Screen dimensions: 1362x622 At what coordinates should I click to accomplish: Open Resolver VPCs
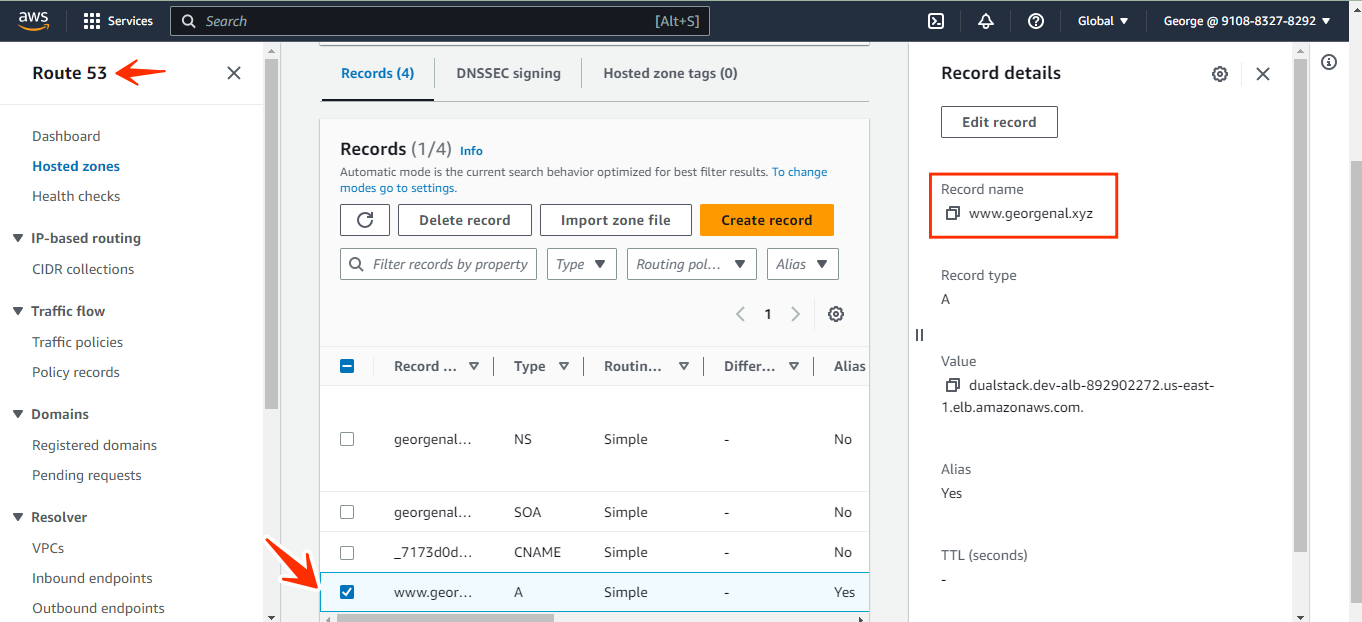point(48,548)
